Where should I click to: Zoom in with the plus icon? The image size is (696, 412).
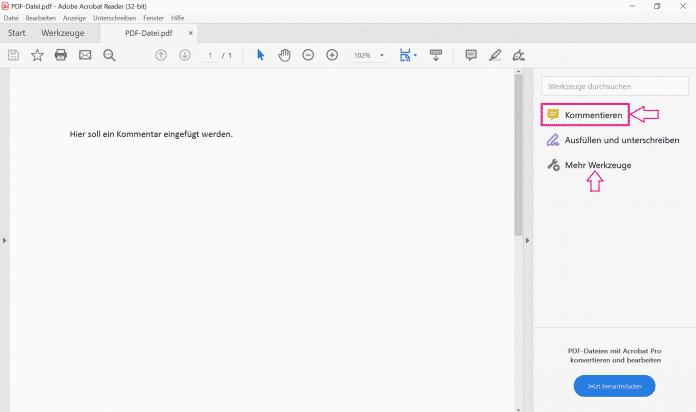(x=332, y=55)
